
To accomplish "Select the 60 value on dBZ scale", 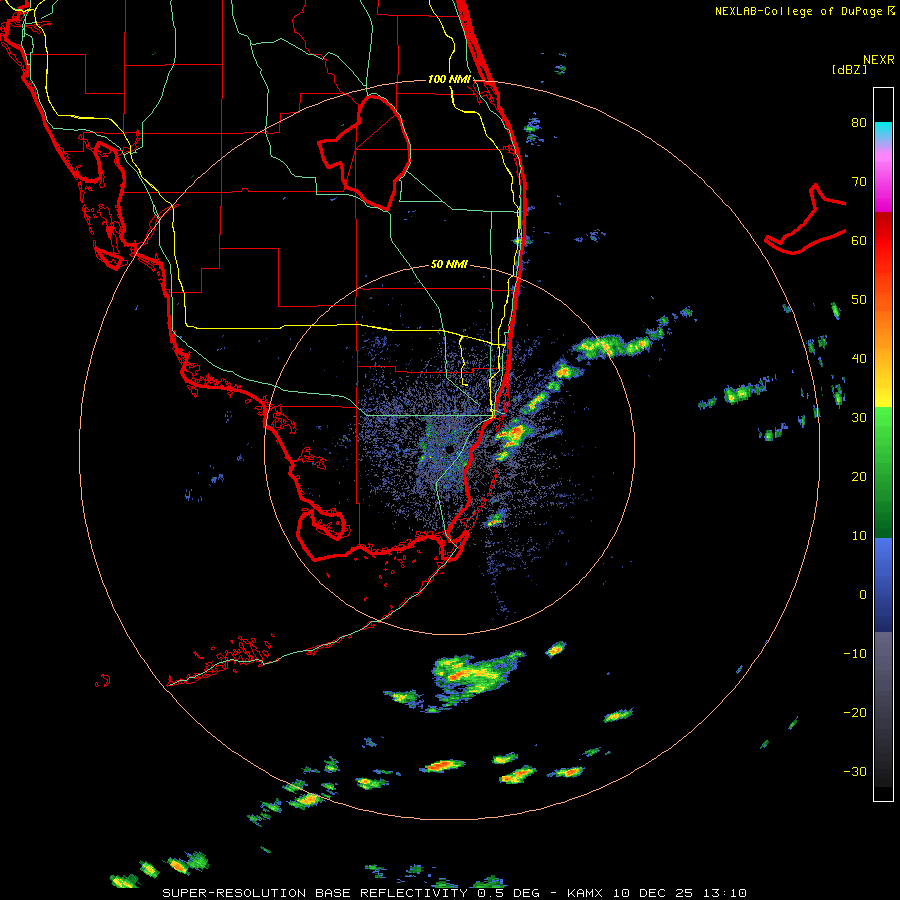I will pyautogui.click(x=859, y=240).
